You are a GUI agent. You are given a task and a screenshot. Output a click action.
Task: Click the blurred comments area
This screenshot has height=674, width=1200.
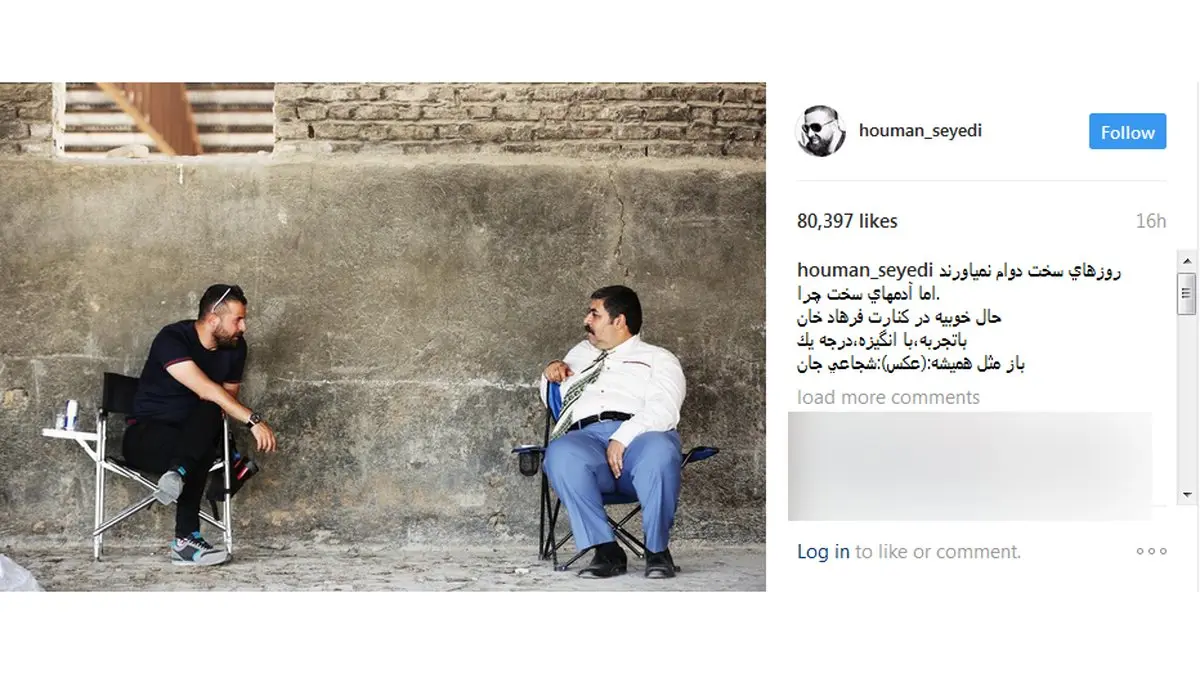(970, 466)
